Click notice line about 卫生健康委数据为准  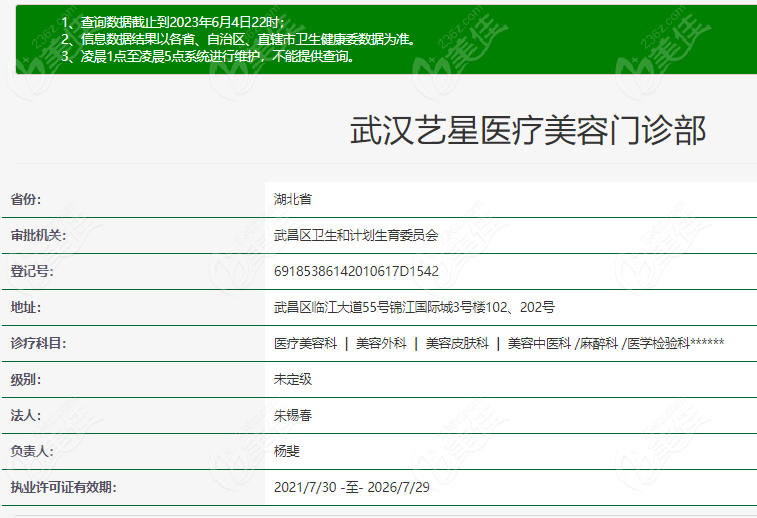coord(238,39)
